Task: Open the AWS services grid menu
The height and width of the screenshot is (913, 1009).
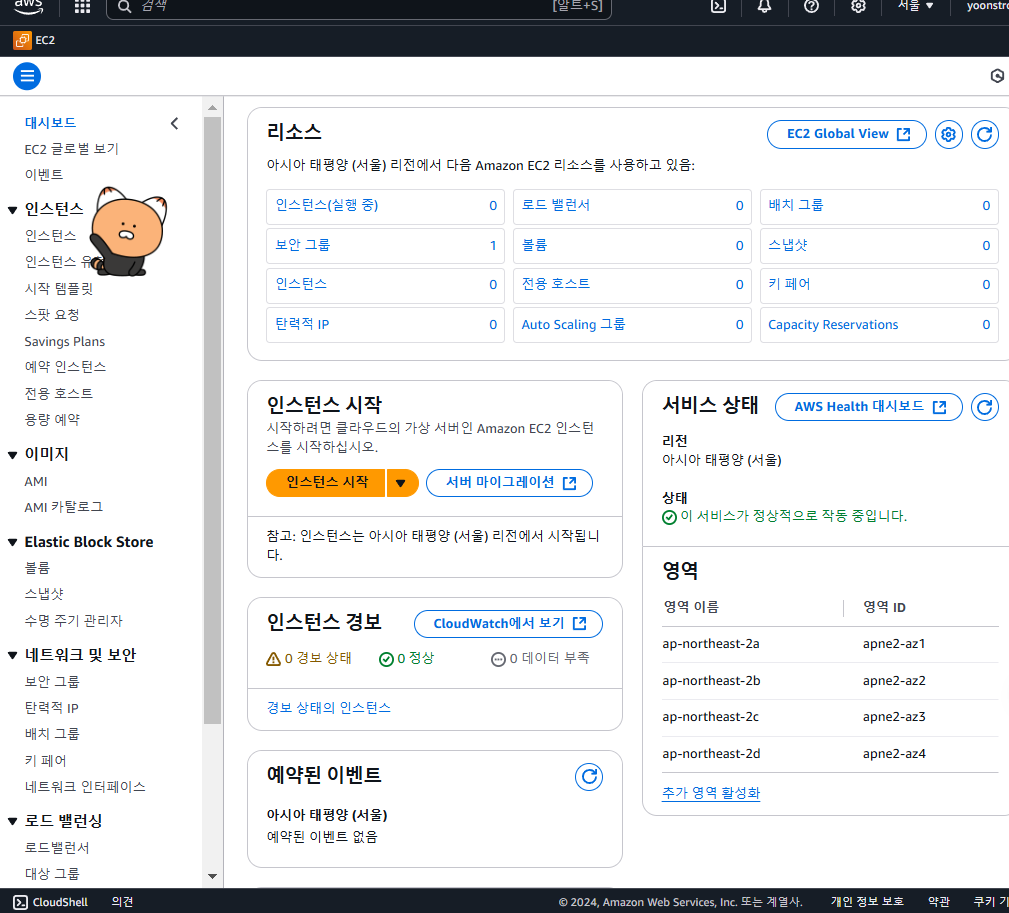Action: [x=82, y=6]
